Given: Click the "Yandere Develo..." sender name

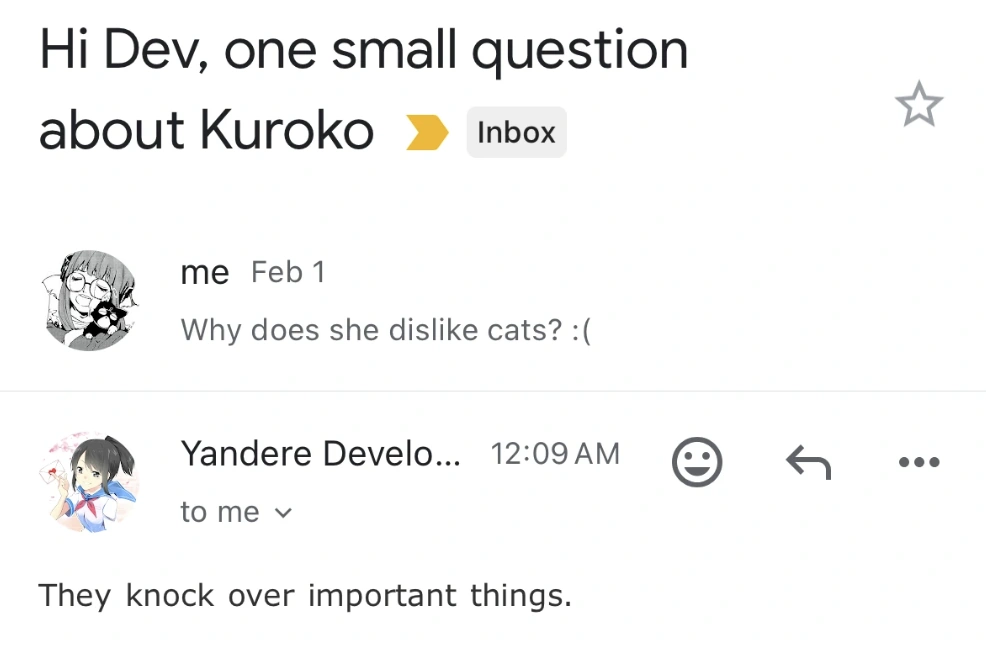Looking at the screenshot, I should (321, 454).
